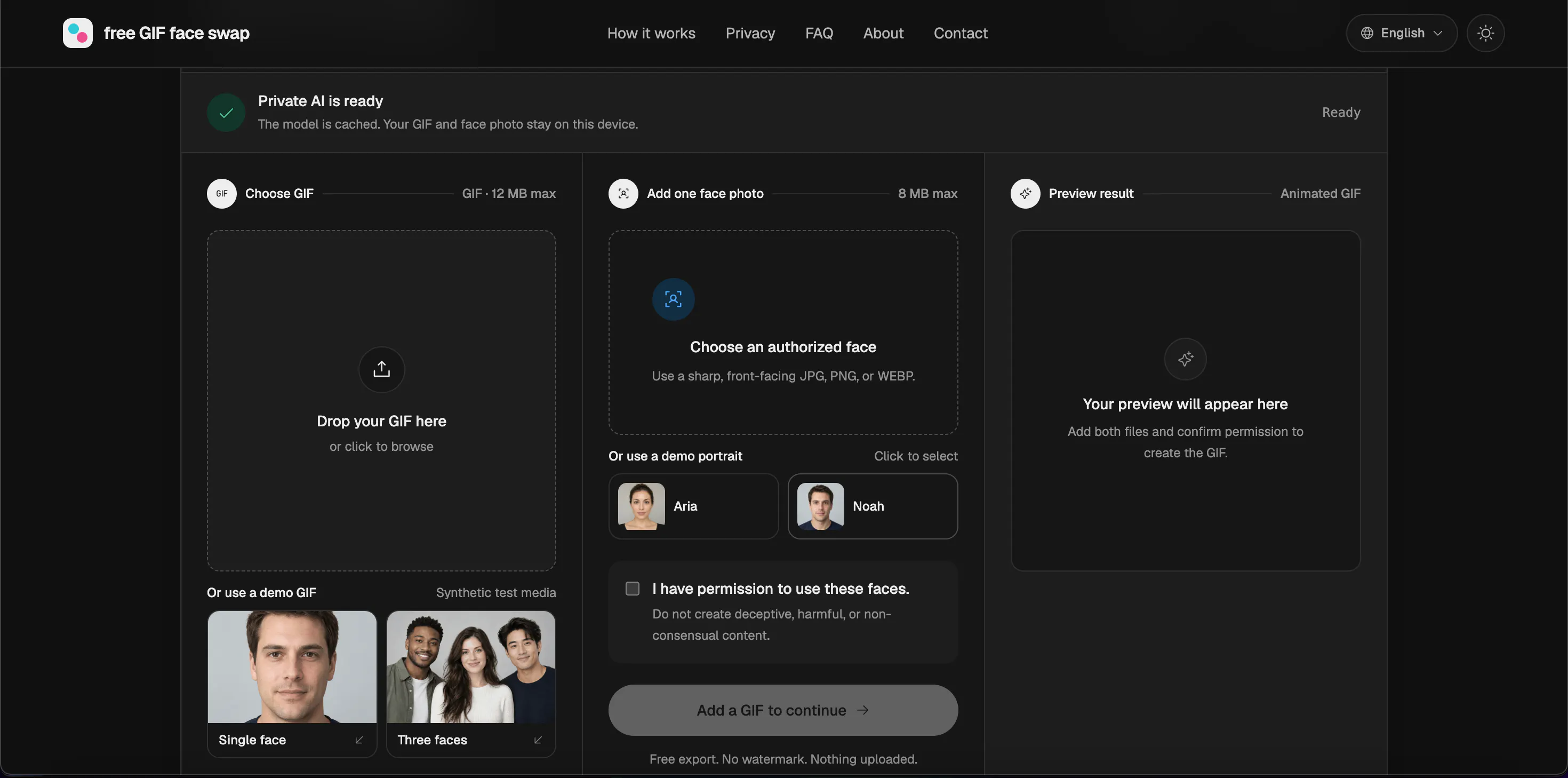Click Aria's portrait thumbnail image
Screen dimensions: 1568x778
pos(642,506)
